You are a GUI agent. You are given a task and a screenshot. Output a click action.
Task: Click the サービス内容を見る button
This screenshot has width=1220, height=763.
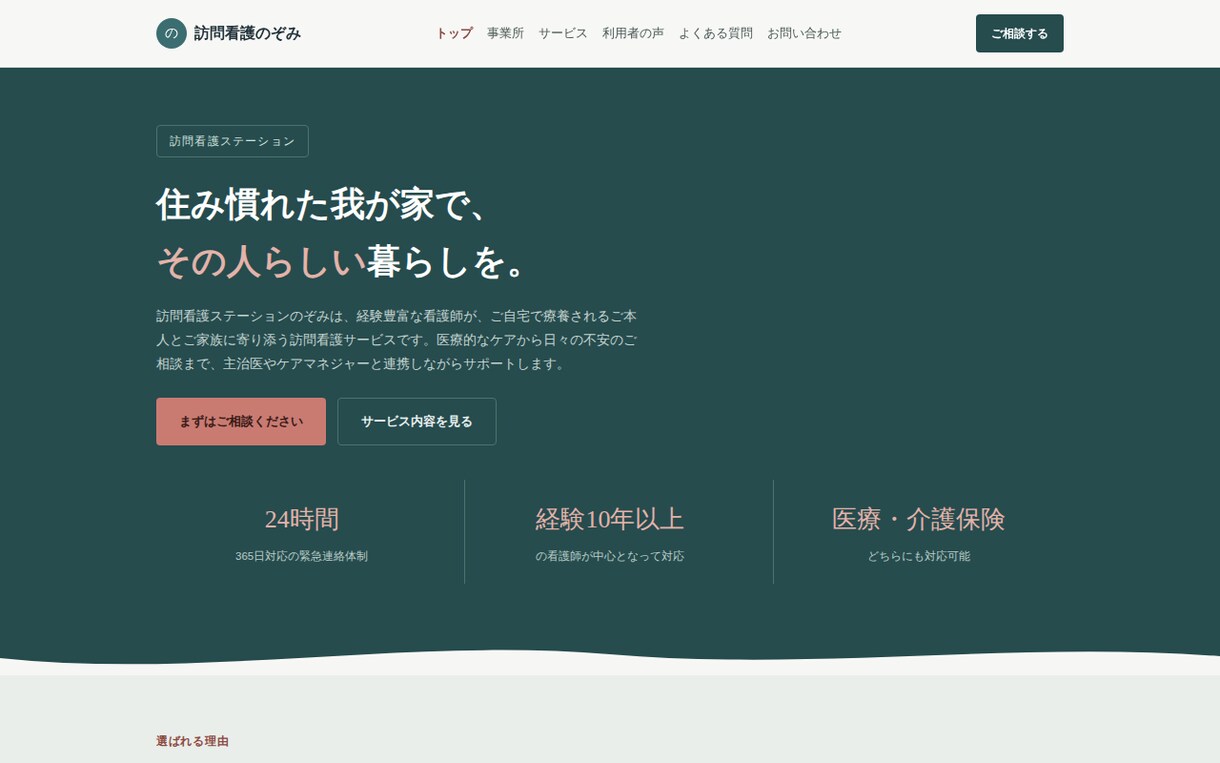[416, 421]
